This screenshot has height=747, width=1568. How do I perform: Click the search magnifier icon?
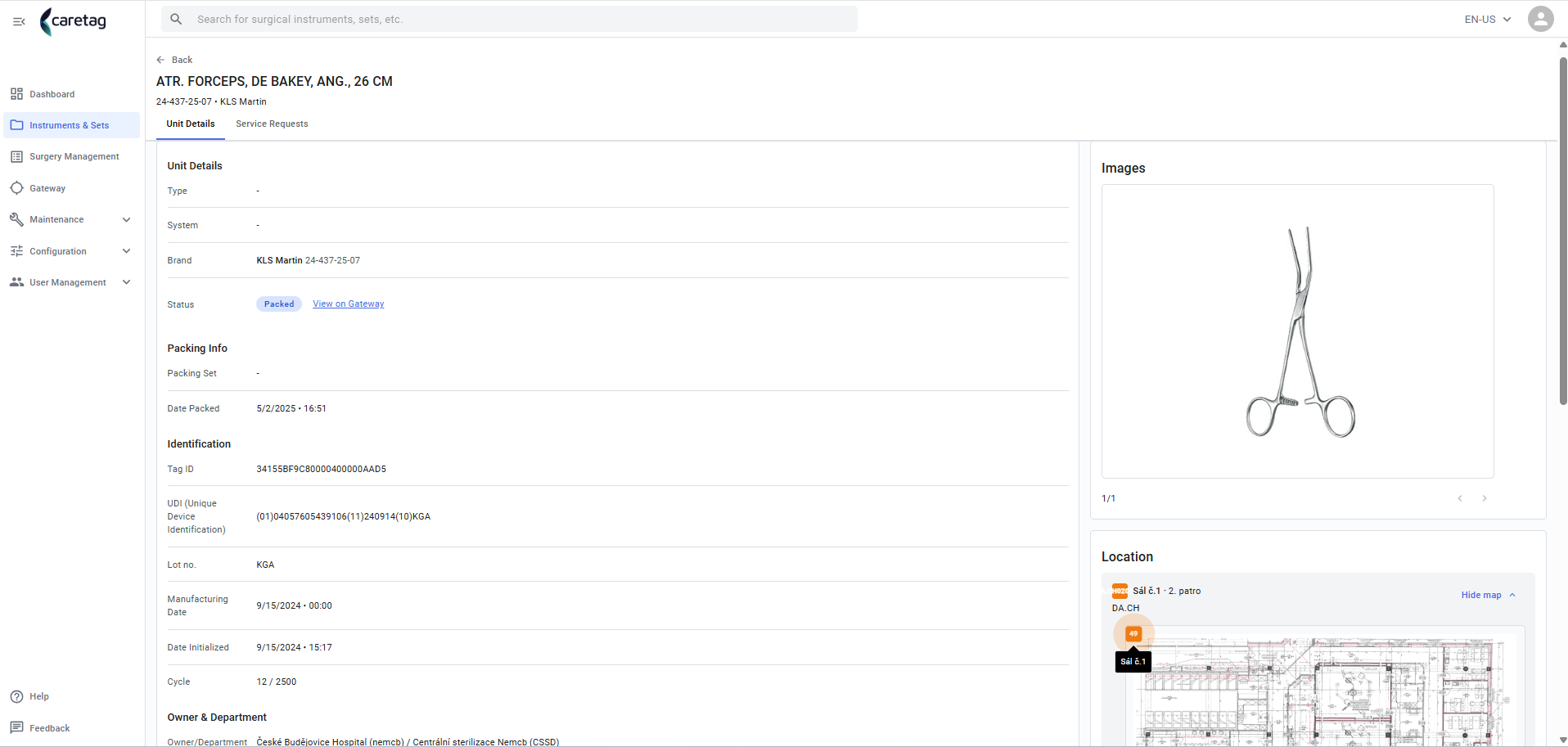click(x=176, y=19)
